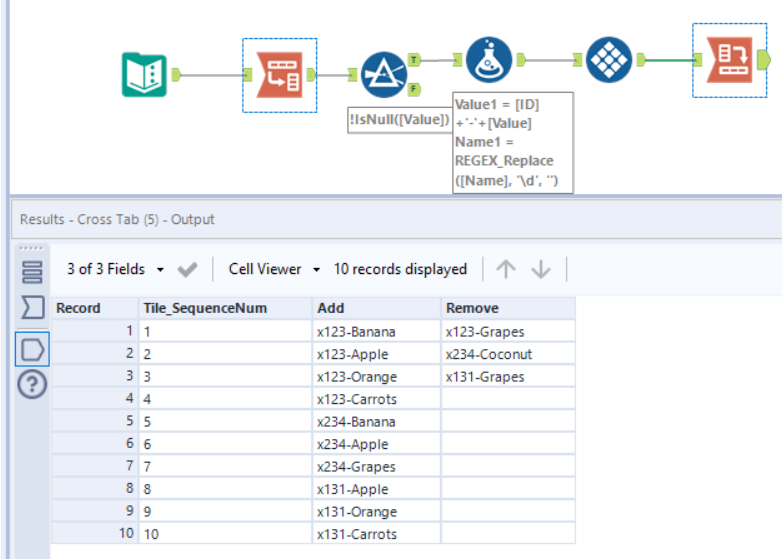Click the apply checkmark beside Fields
782x559 pixels.
coord(187,269)
